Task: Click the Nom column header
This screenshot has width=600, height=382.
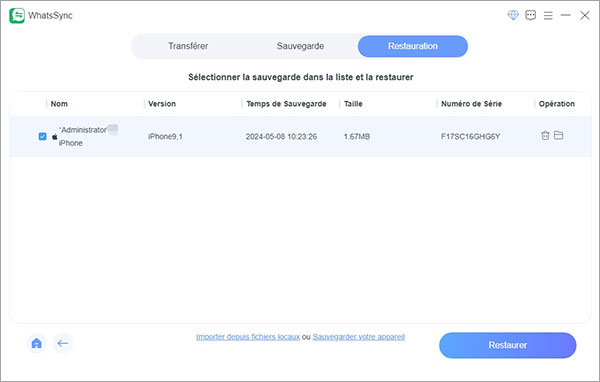Action: 59,104
